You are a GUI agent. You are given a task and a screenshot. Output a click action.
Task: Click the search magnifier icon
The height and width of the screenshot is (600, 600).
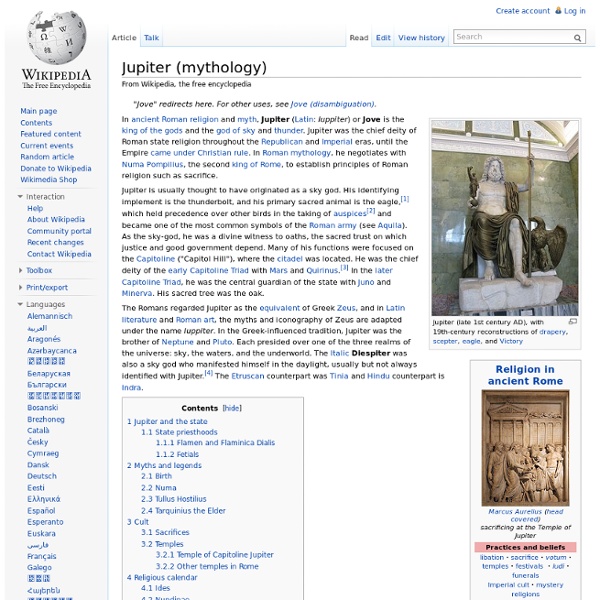[x=577, y=38]
